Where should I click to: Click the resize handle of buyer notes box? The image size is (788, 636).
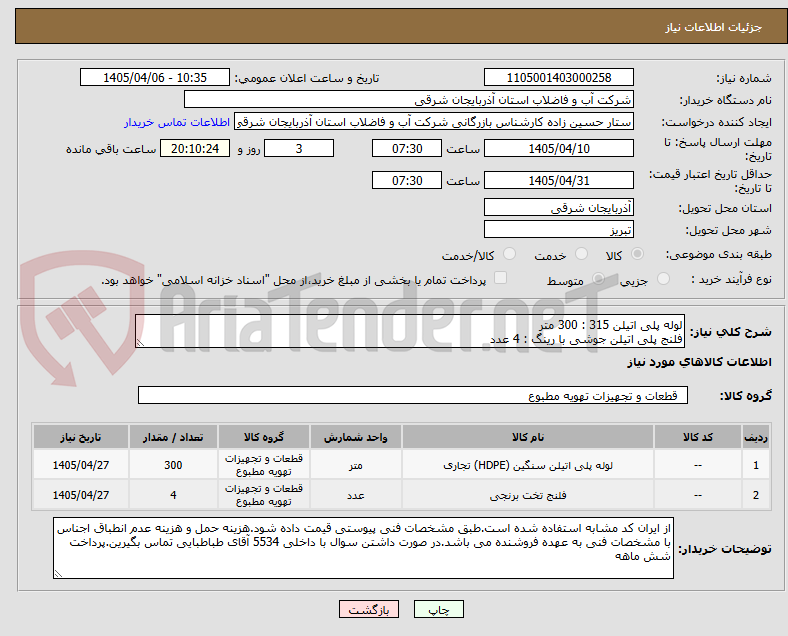[58, 573]
